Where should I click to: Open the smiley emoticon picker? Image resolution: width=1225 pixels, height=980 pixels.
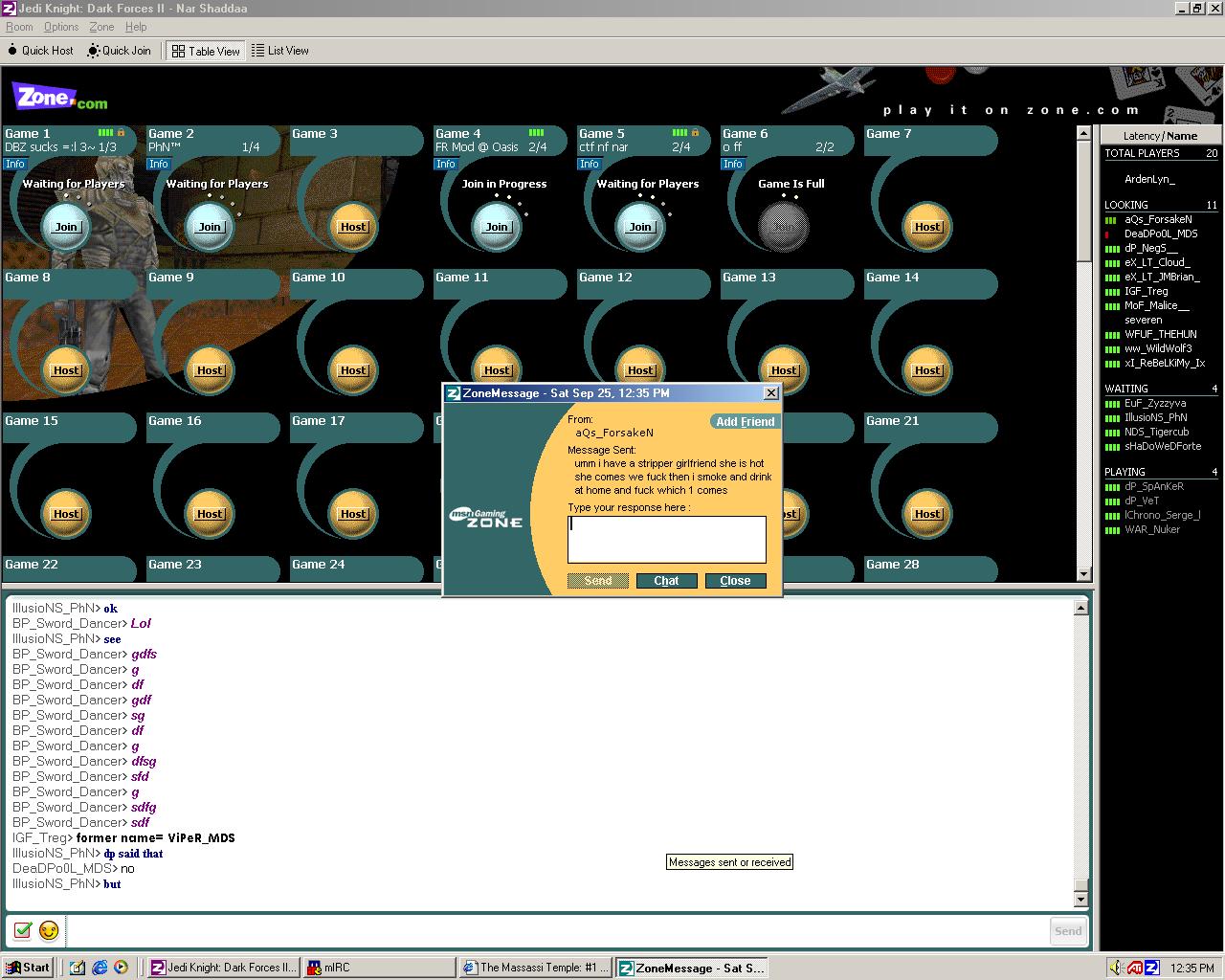click(49, 930)
